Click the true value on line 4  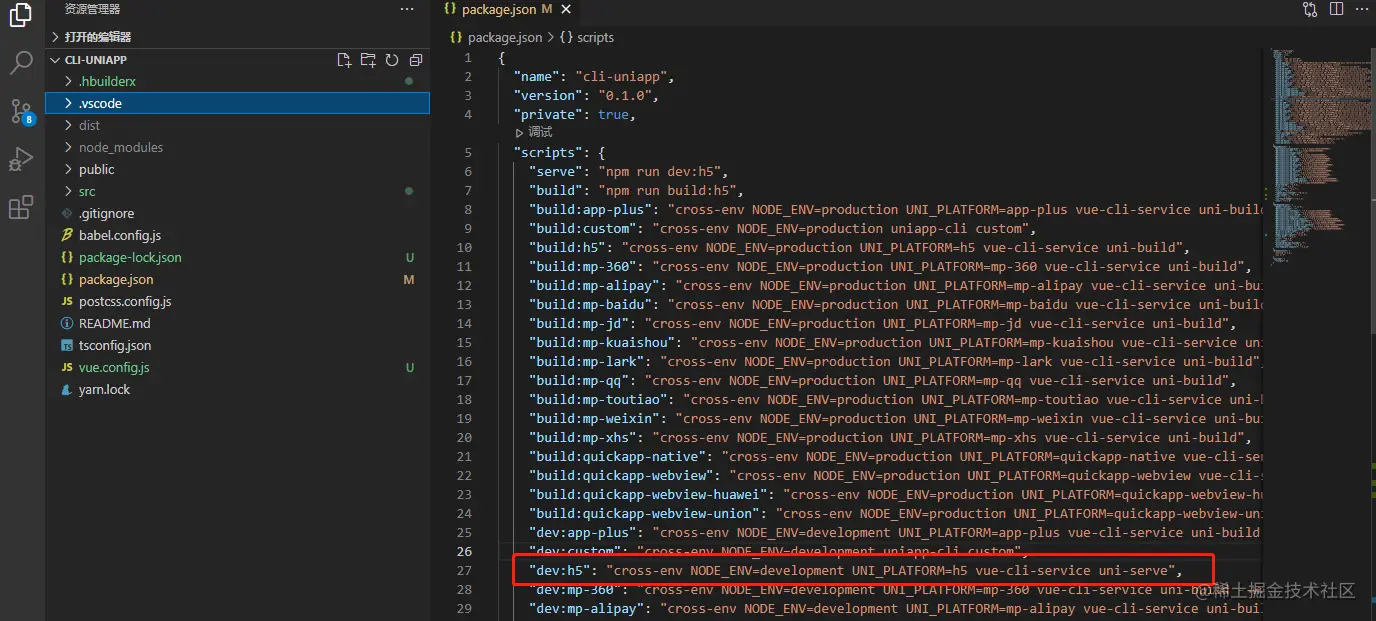(613, 114)
